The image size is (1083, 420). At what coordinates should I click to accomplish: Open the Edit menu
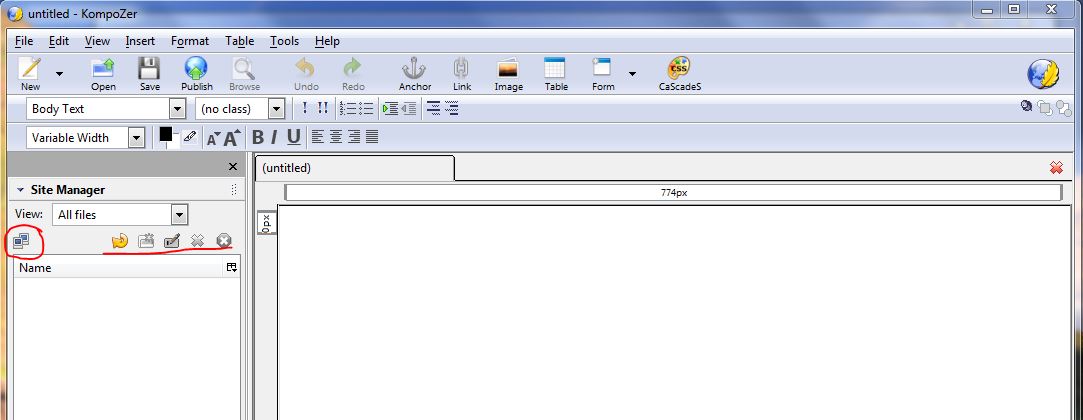tap(59, 41)
